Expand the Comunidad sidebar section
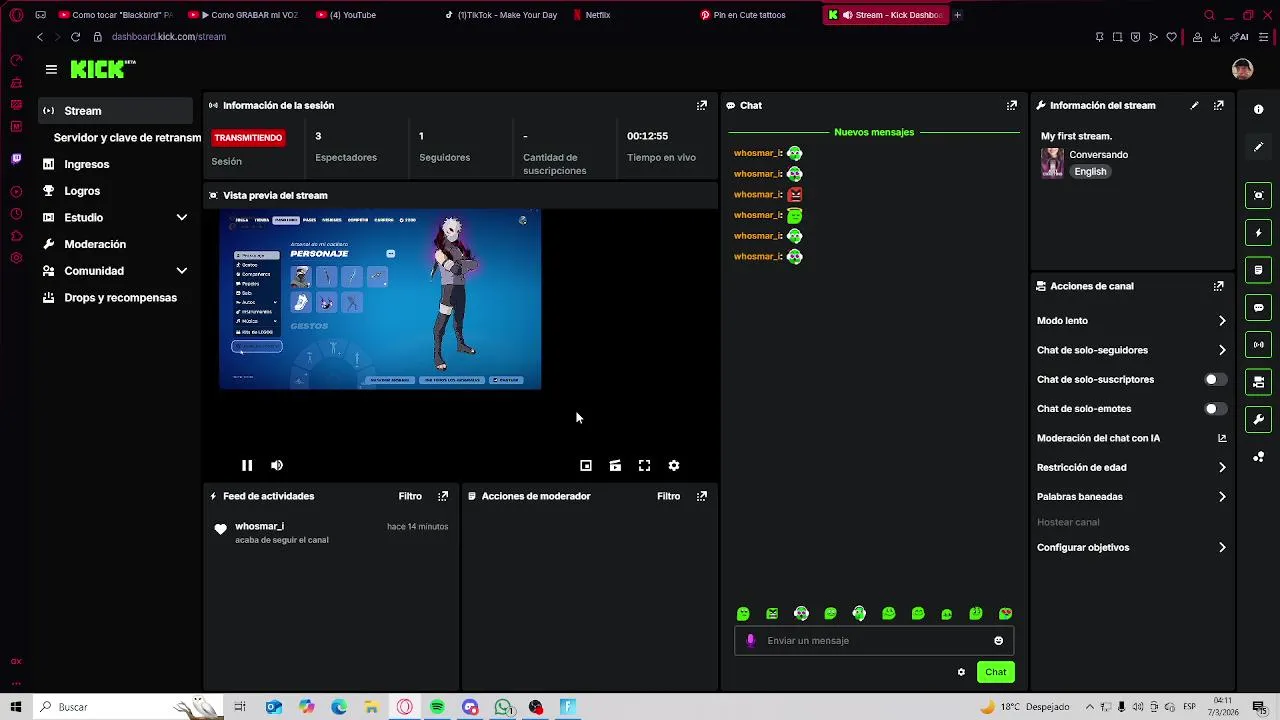 [182, 271]
